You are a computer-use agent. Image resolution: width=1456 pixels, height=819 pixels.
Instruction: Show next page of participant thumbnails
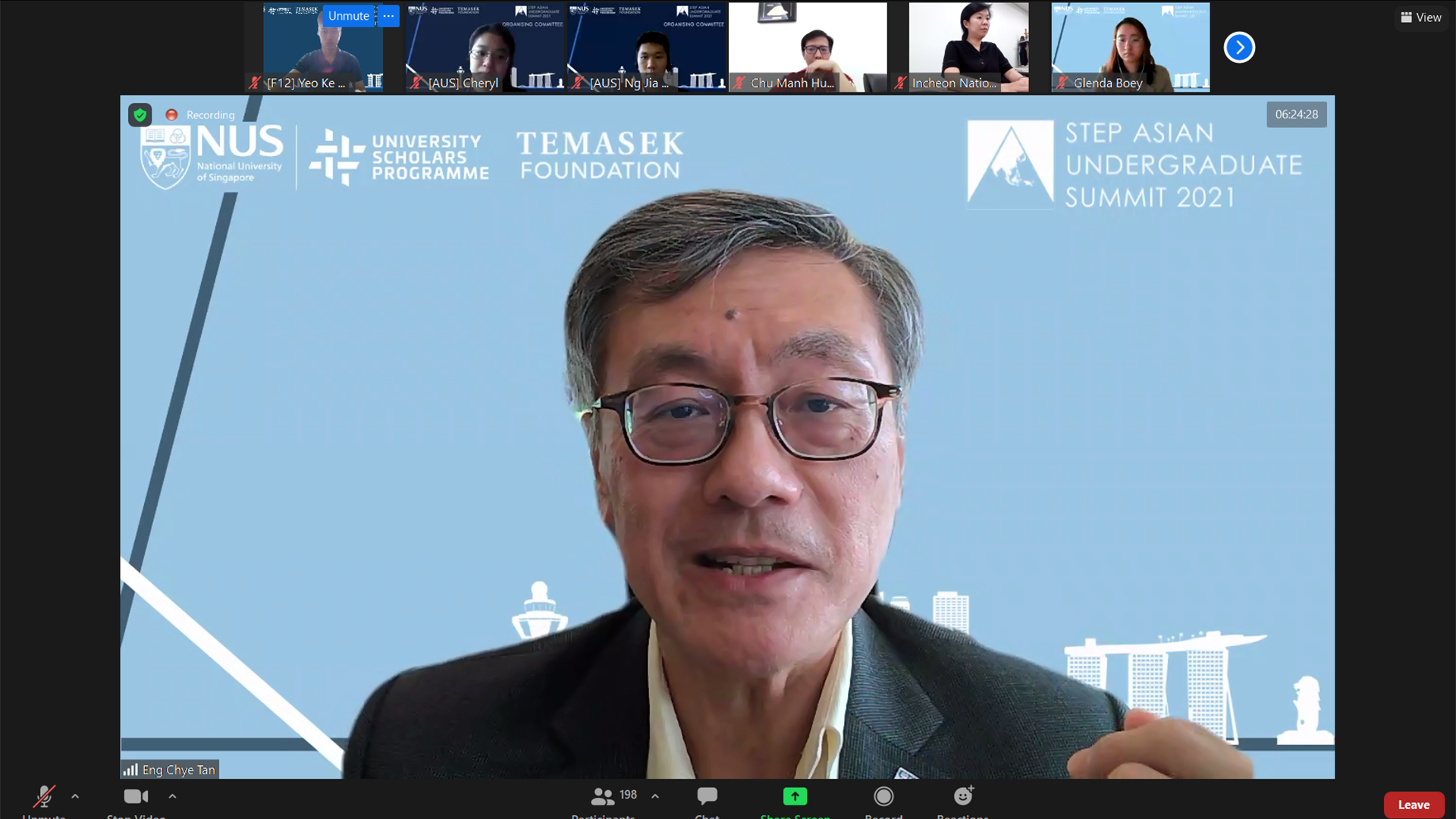pyautogui.click(x=1239, y=47)
